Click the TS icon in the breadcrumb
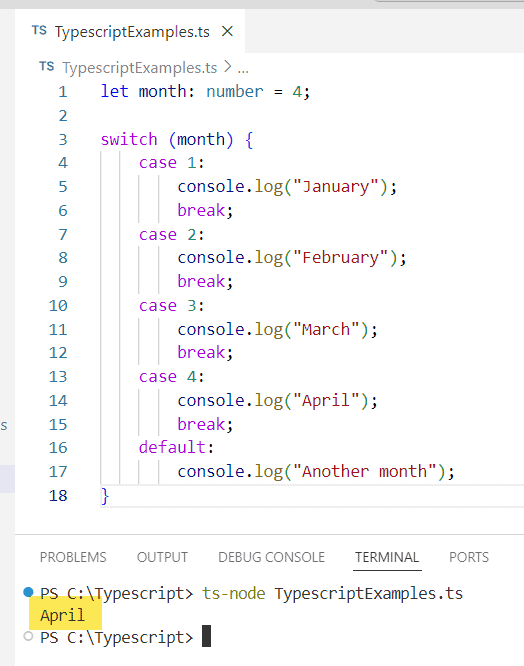This screenshot has width=524, height=666. point(47,67)
